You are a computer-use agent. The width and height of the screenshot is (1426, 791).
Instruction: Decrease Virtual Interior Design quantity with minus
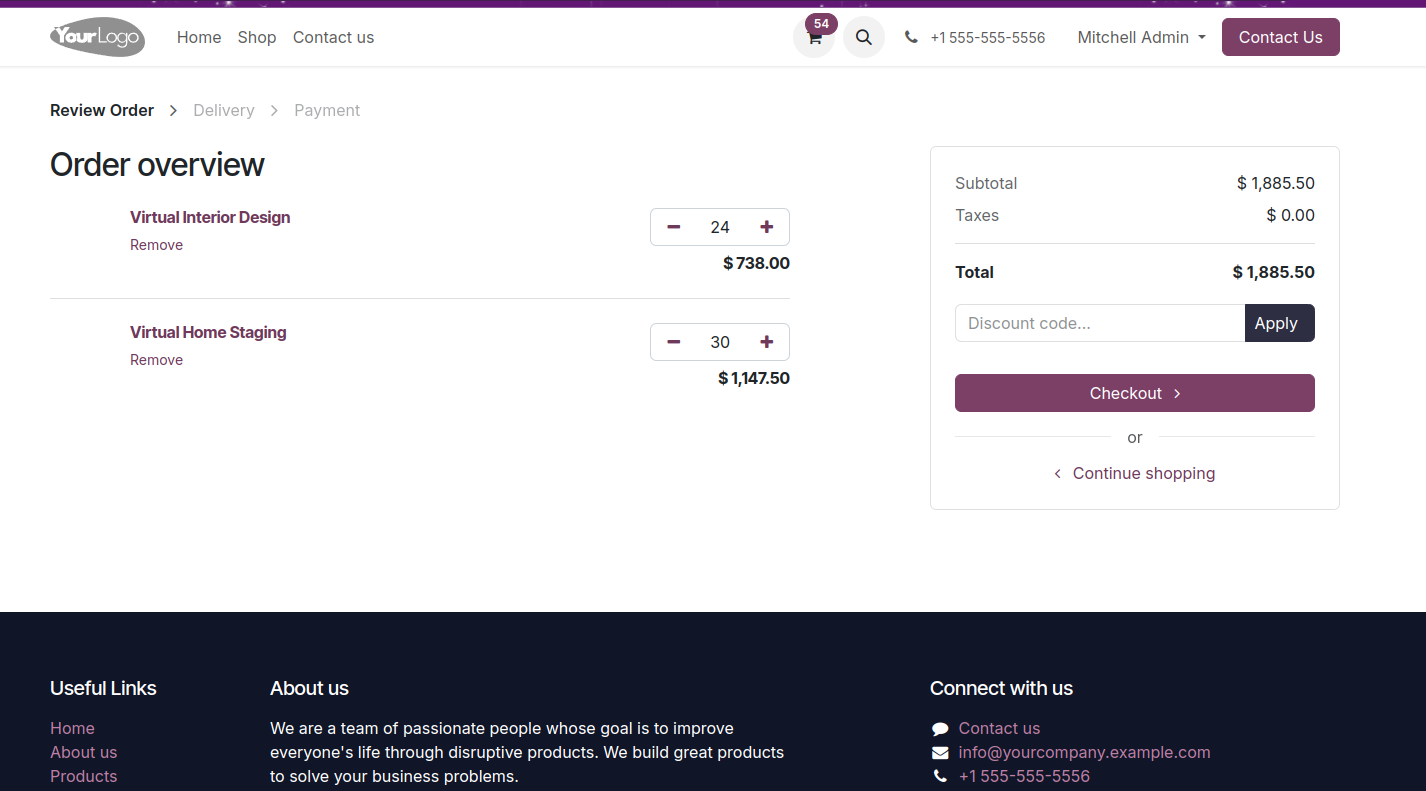(674, 227)
